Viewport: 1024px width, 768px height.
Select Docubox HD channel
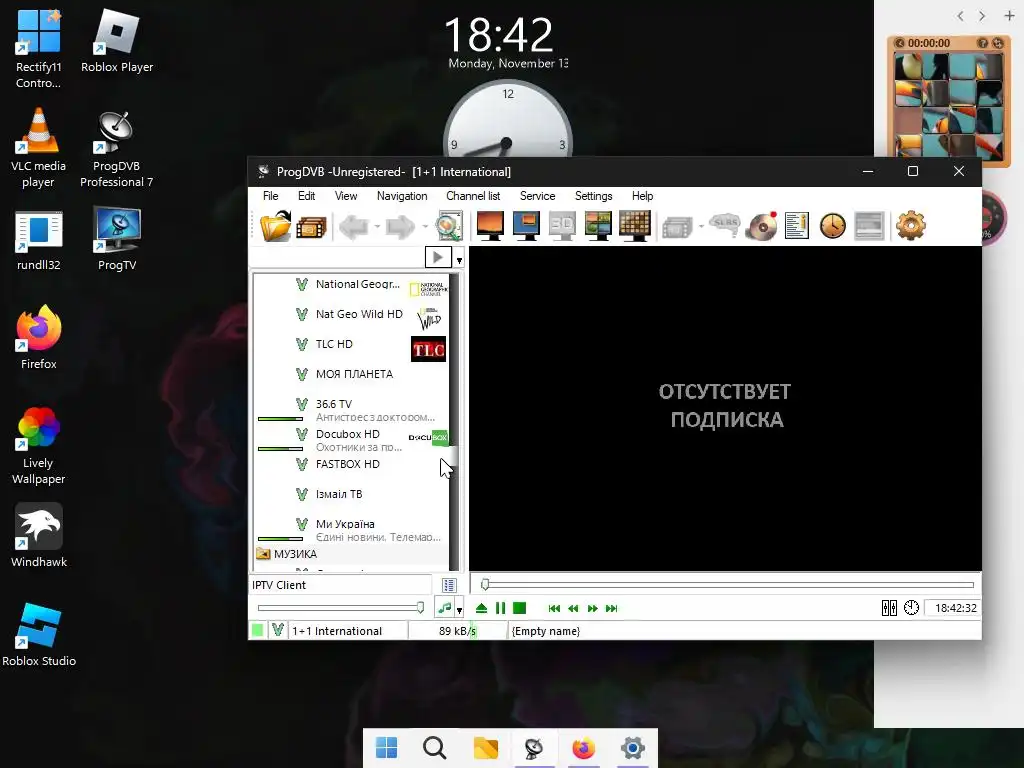coord(353,440)
